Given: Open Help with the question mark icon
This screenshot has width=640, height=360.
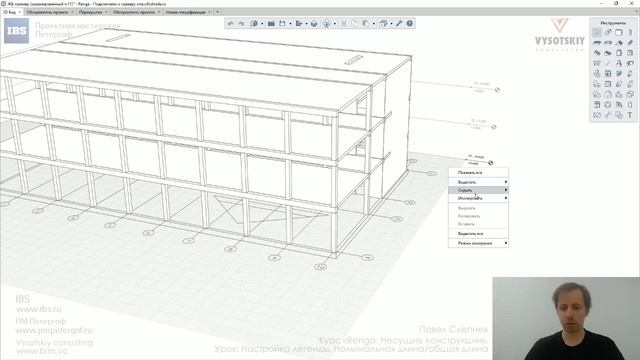Looking at the screenshot, I should click(409, 24).
